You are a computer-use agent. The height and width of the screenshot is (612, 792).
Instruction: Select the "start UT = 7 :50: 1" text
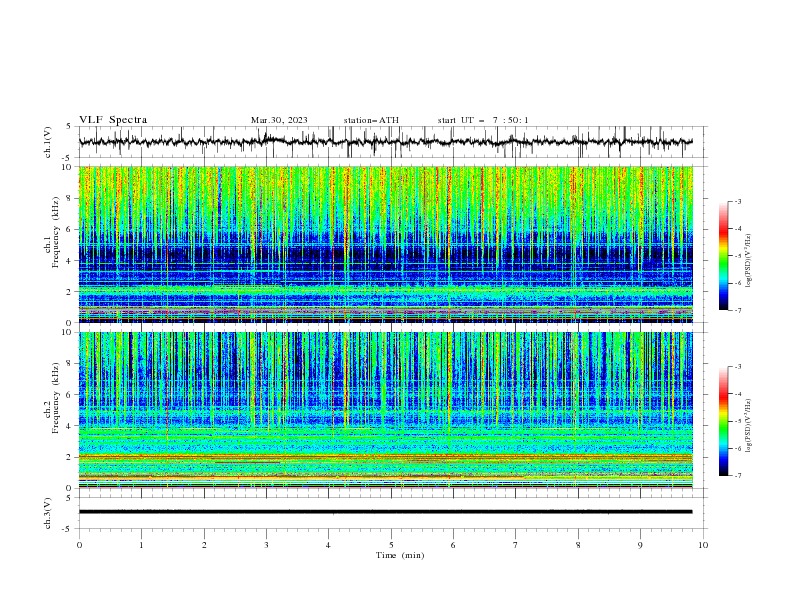(x=483, y=120)
